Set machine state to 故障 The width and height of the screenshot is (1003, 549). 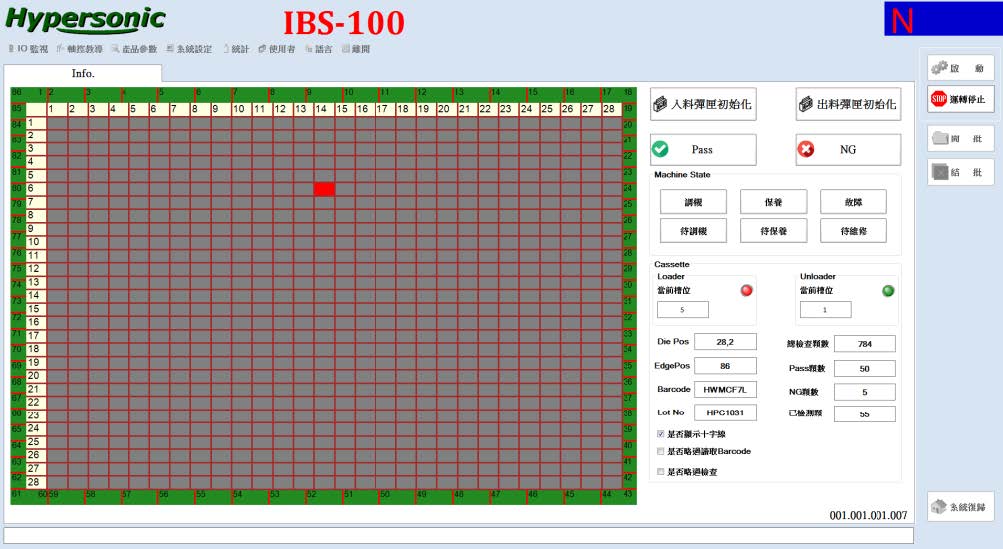tap(853, 202)
